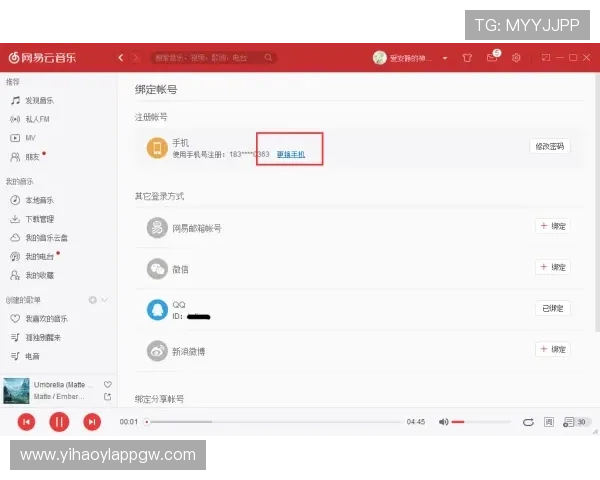Click the 更换手机 link
Viewport: 600px width, 480px height.
tap(291, 154)
